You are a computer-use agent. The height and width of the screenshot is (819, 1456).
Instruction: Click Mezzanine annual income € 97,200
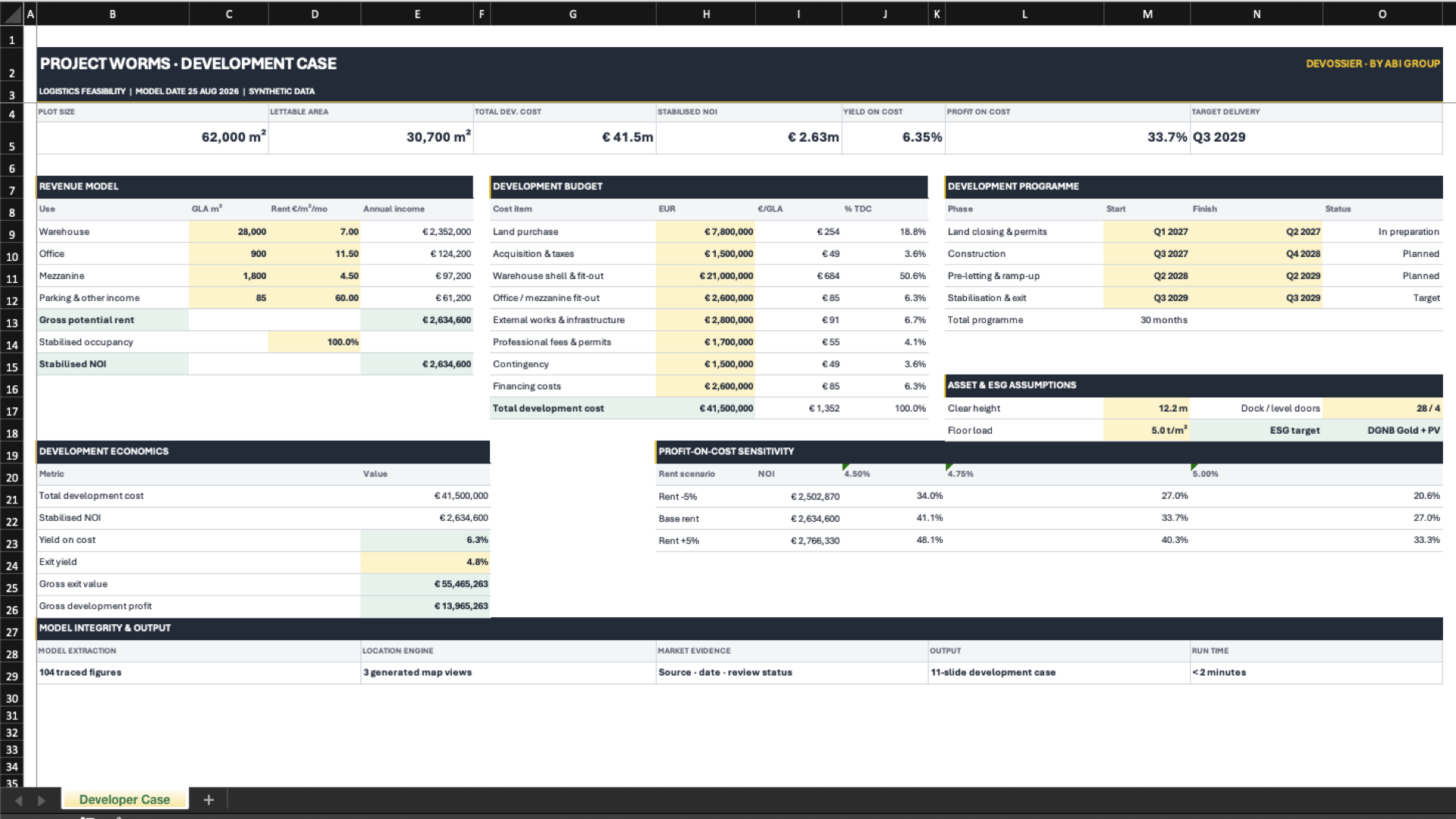[x=417, y=276]
